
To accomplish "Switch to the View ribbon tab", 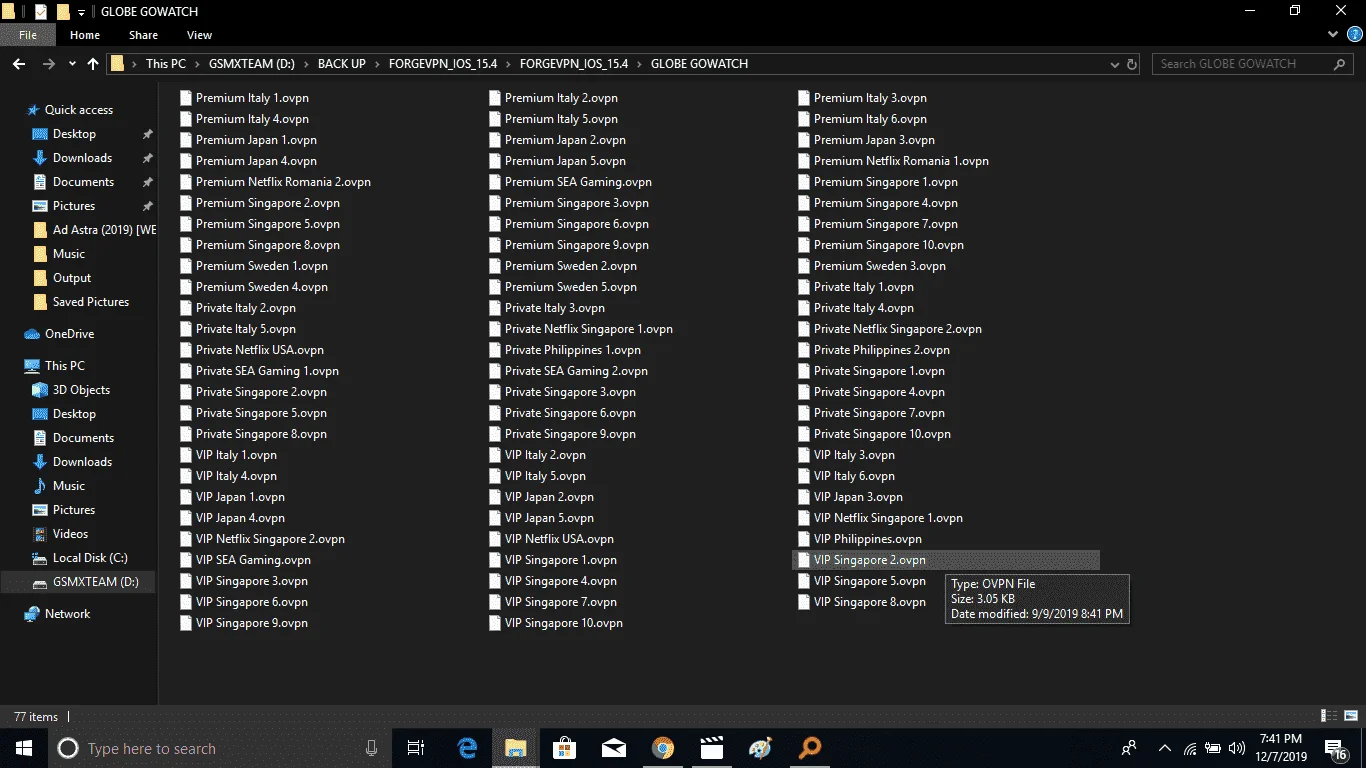I will (x=199, y=35).
